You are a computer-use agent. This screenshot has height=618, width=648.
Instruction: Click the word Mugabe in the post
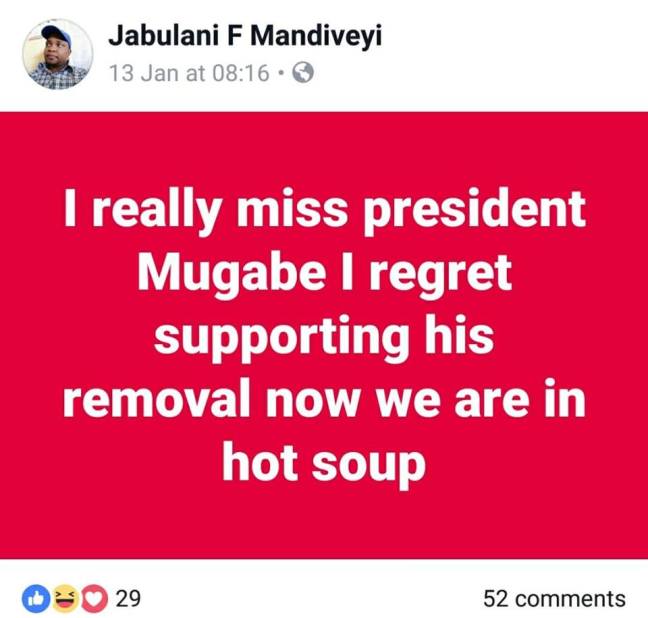[x=231, y=274]
